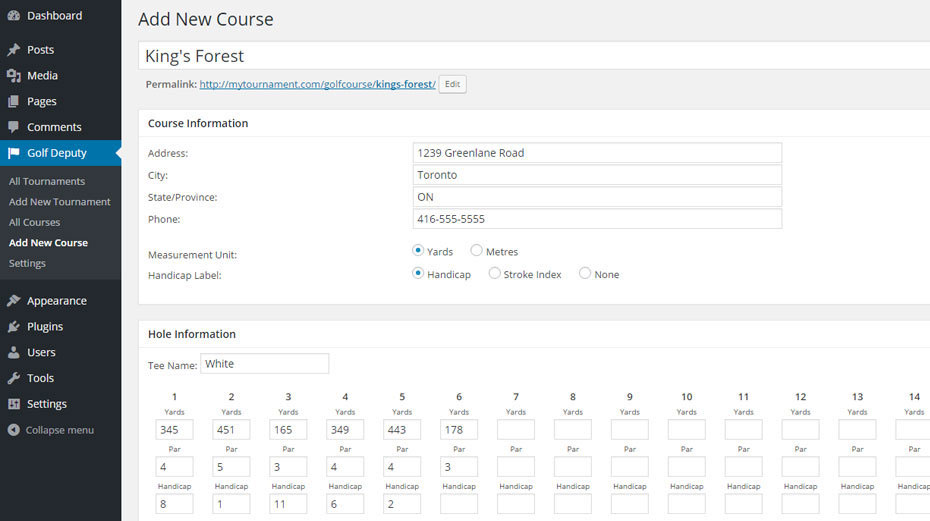Click the Comments speech bubble icon

(x=14, y=127)
